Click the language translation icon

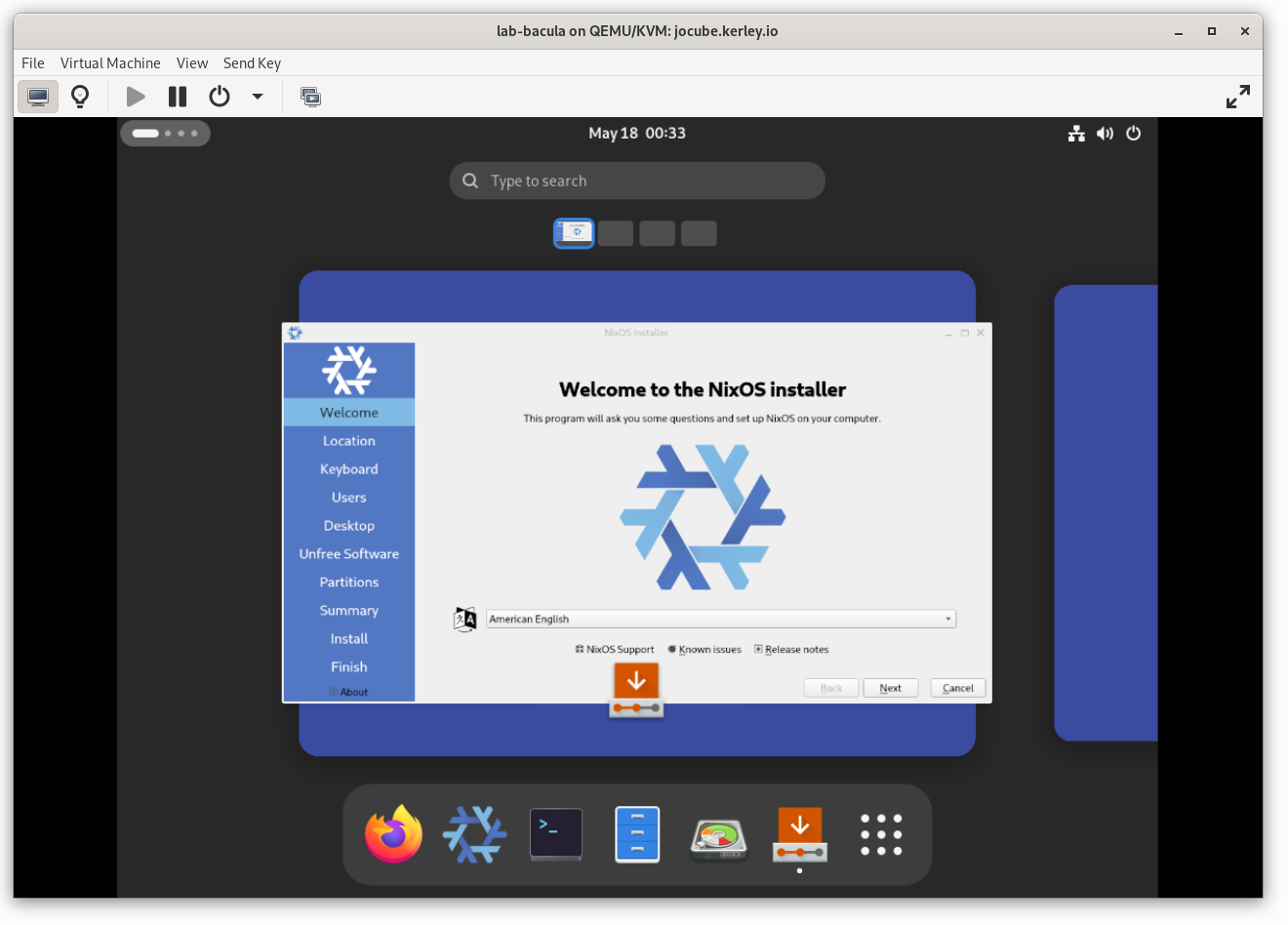click(465, 619)
